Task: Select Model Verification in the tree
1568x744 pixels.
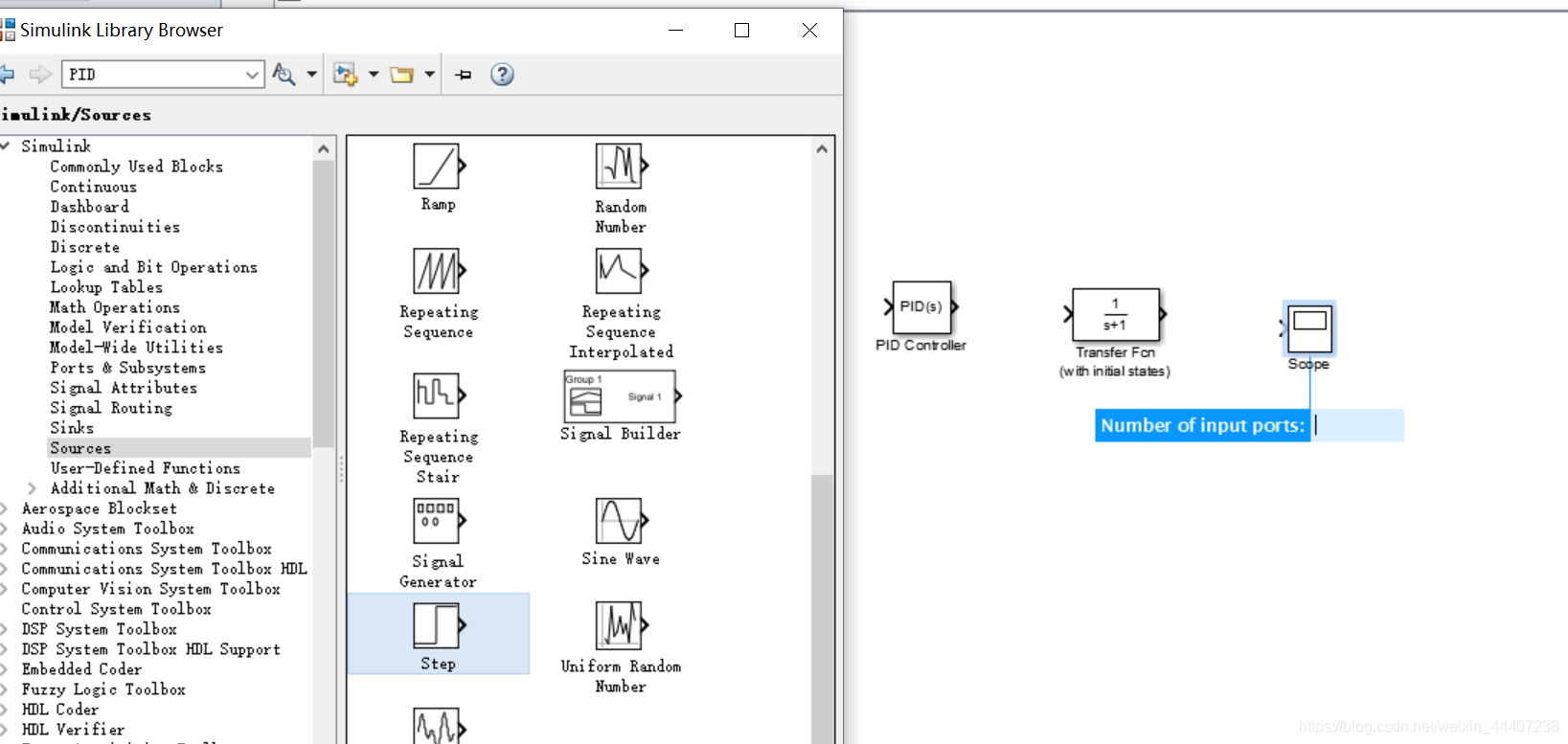Action: click(x=128, y=327)
